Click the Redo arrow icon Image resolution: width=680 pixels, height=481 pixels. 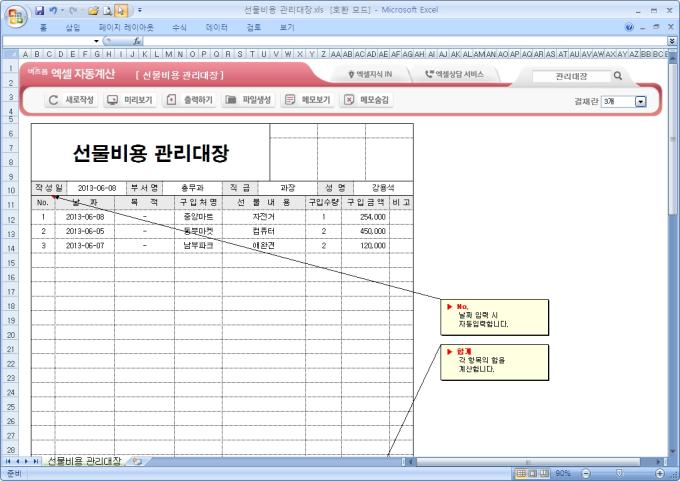(73, 10)
